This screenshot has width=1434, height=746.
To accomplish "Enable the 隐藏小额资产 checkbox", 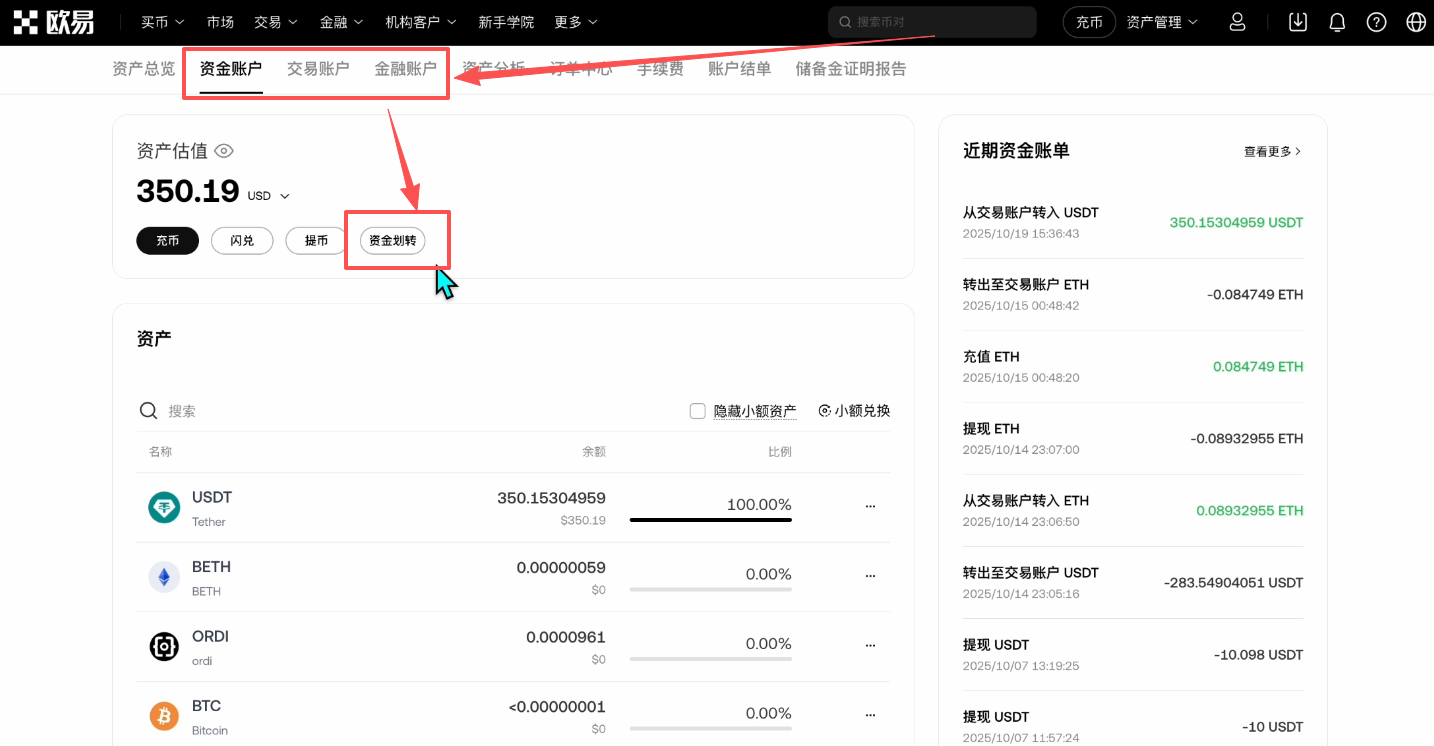I will tap(697, 410).
